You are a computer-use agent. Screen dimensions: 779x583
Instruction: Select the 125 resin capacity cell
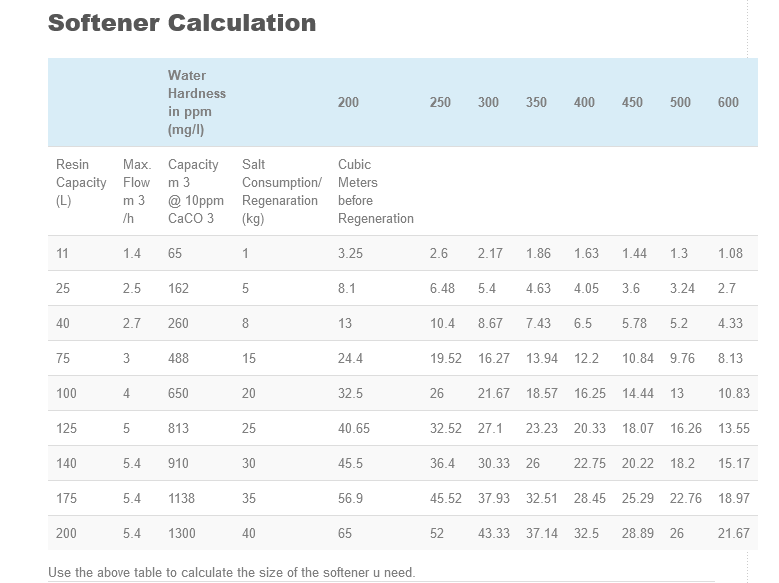pyautogui.click(x=66, y=429)
